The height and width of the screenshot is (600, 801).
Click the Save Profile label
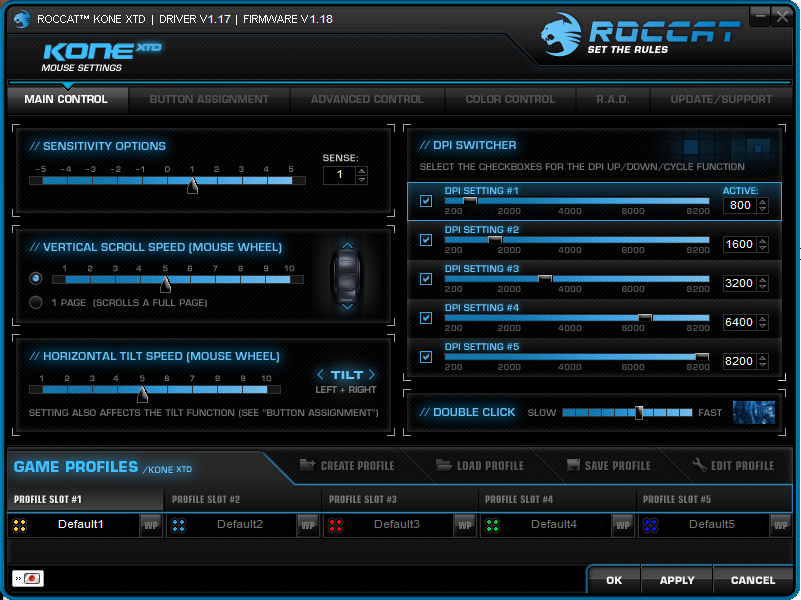pyautogui.click(x=618, y=466)
